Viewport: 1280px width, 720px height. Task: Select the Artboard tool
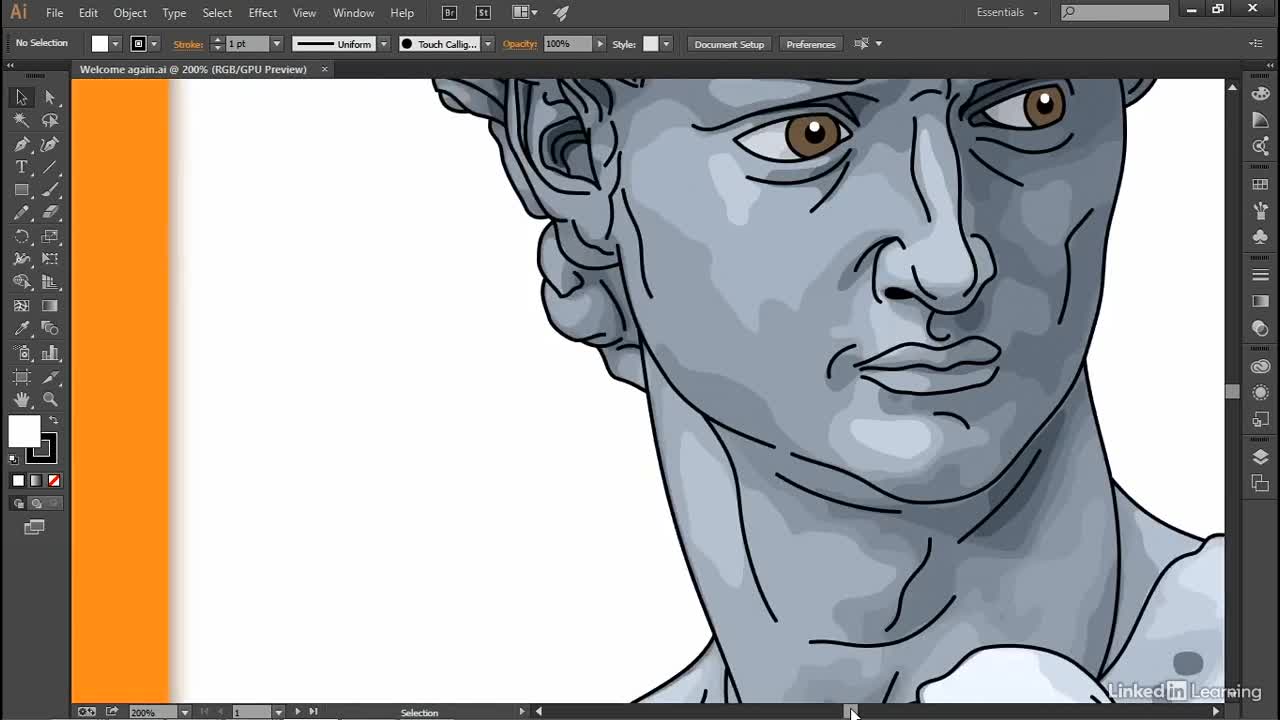coord(21,377)
